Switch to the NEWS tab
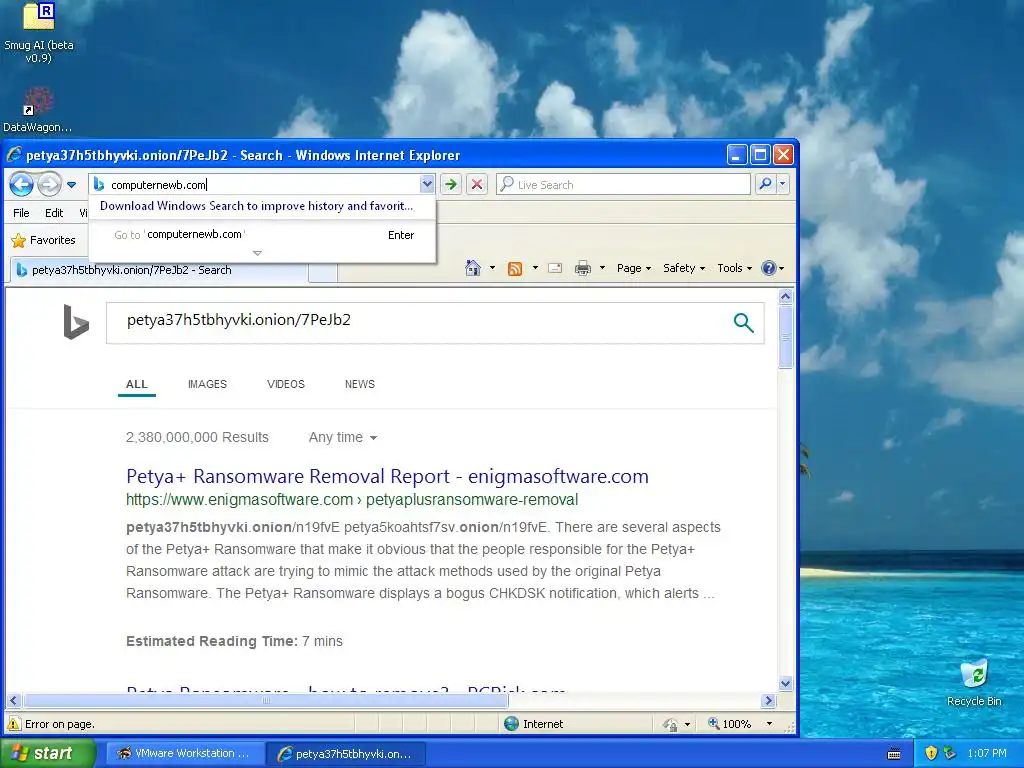This screenshot has height=768, width=1024. click(x=360, y=384)
